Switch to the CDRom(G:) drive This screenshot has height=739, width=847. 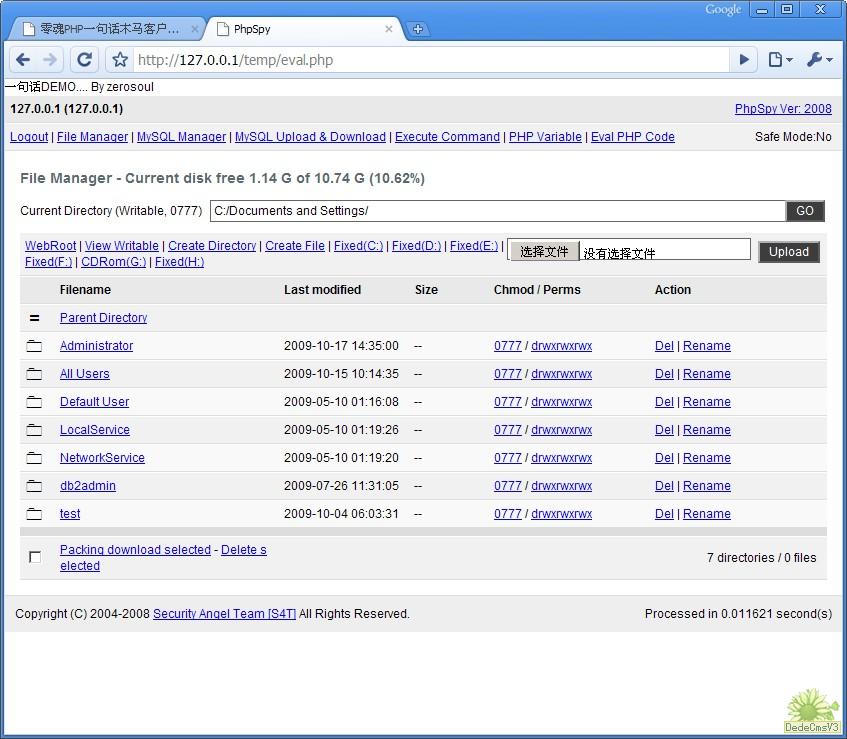[113, 262]
